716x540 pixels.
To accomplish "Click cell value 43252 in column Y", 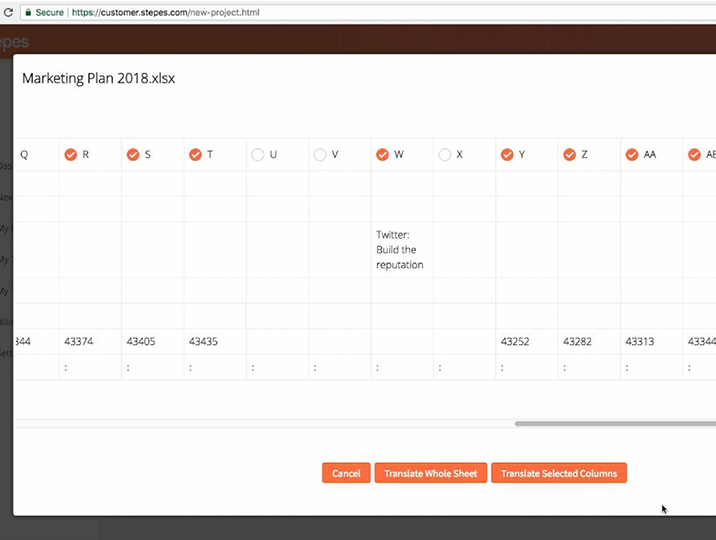I will click(515, 342).
